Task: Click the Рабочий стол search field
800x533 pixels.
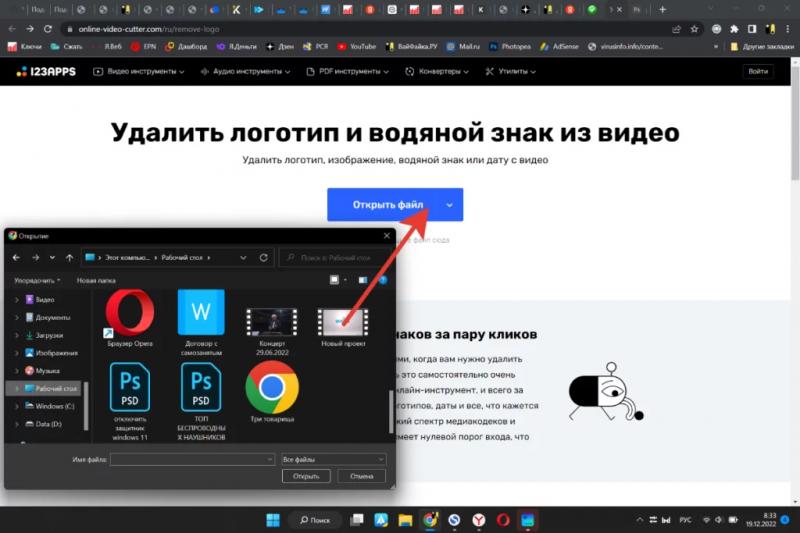Action: tap(335, 258)
